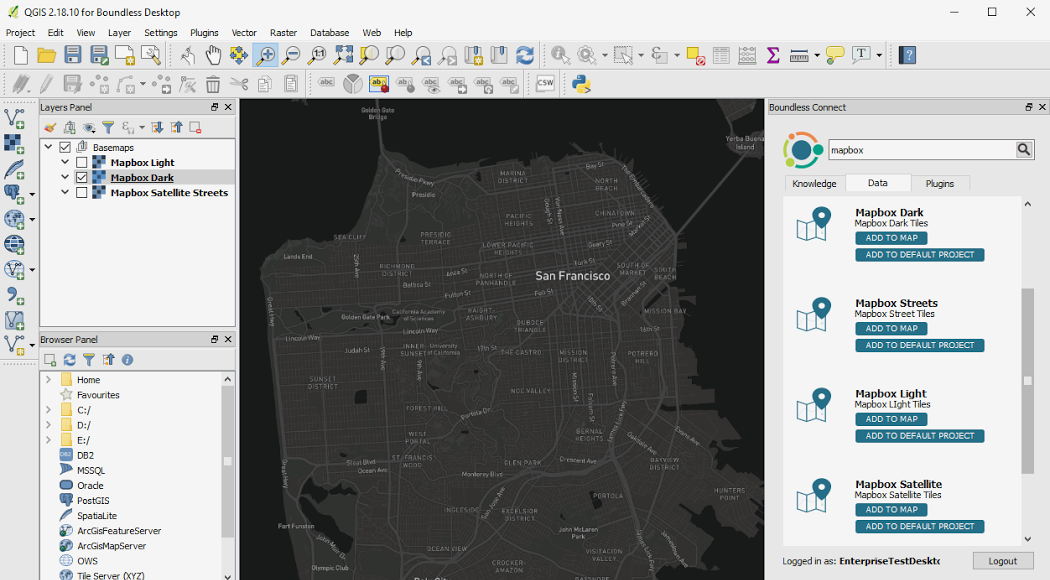This screenshot has width=1050, height=580.
Task: Click Add Vector Layer in side toolbar
Action: [x=14, y=119]
